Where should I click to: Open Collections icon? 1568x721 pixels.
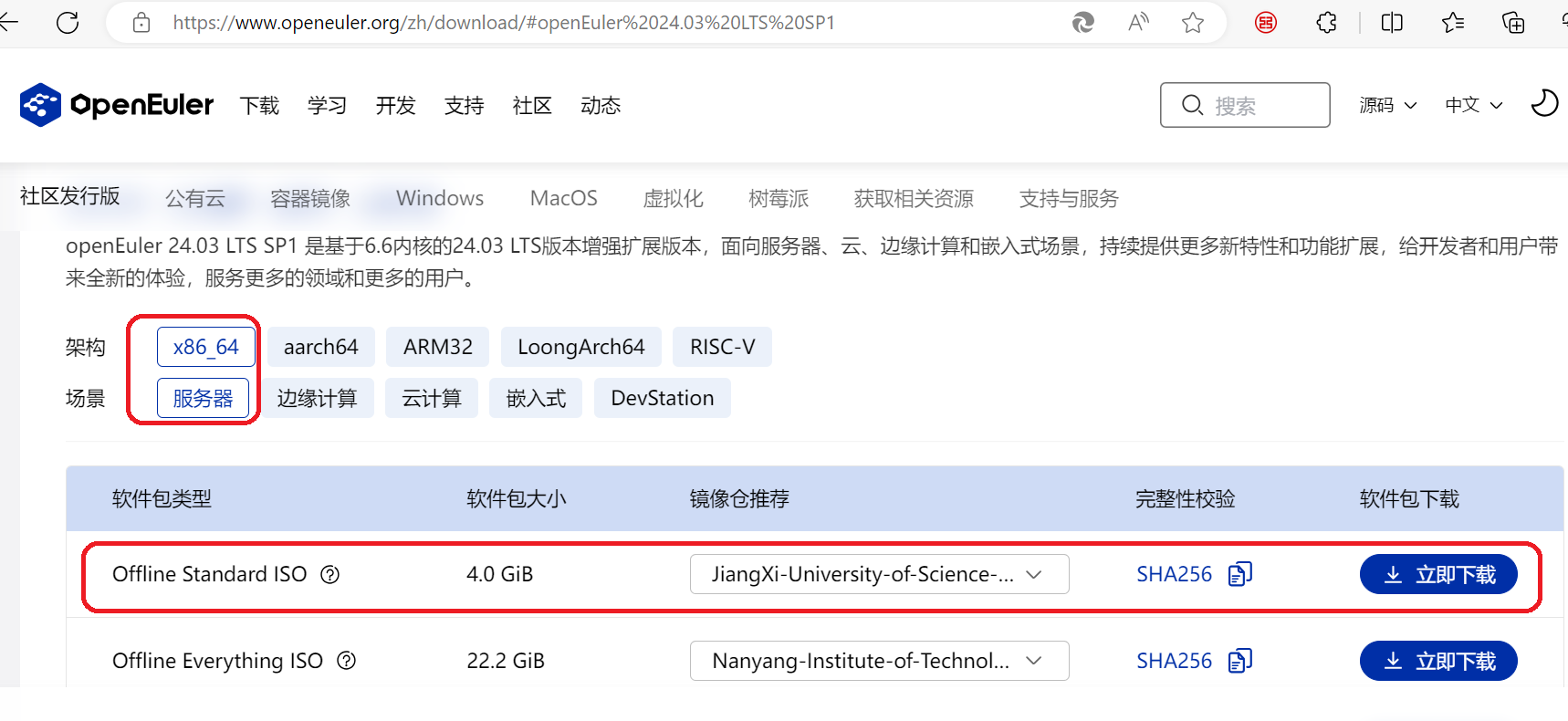tap(1513, 23)
